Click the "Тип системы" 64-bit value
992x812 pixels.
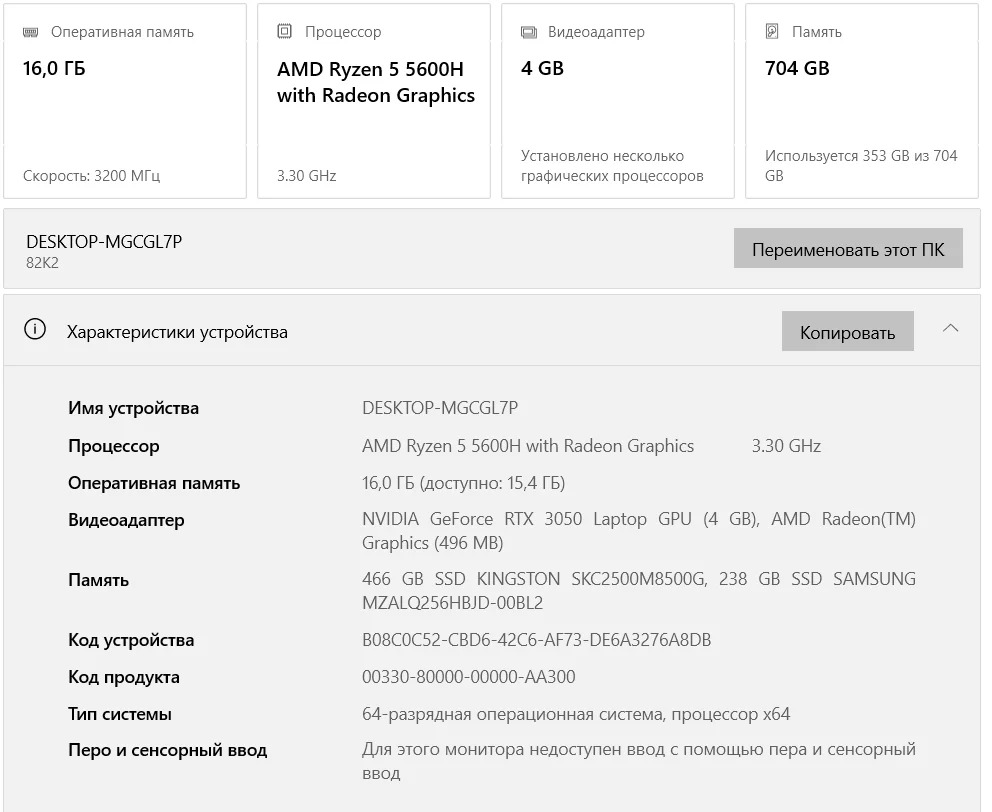575,714
